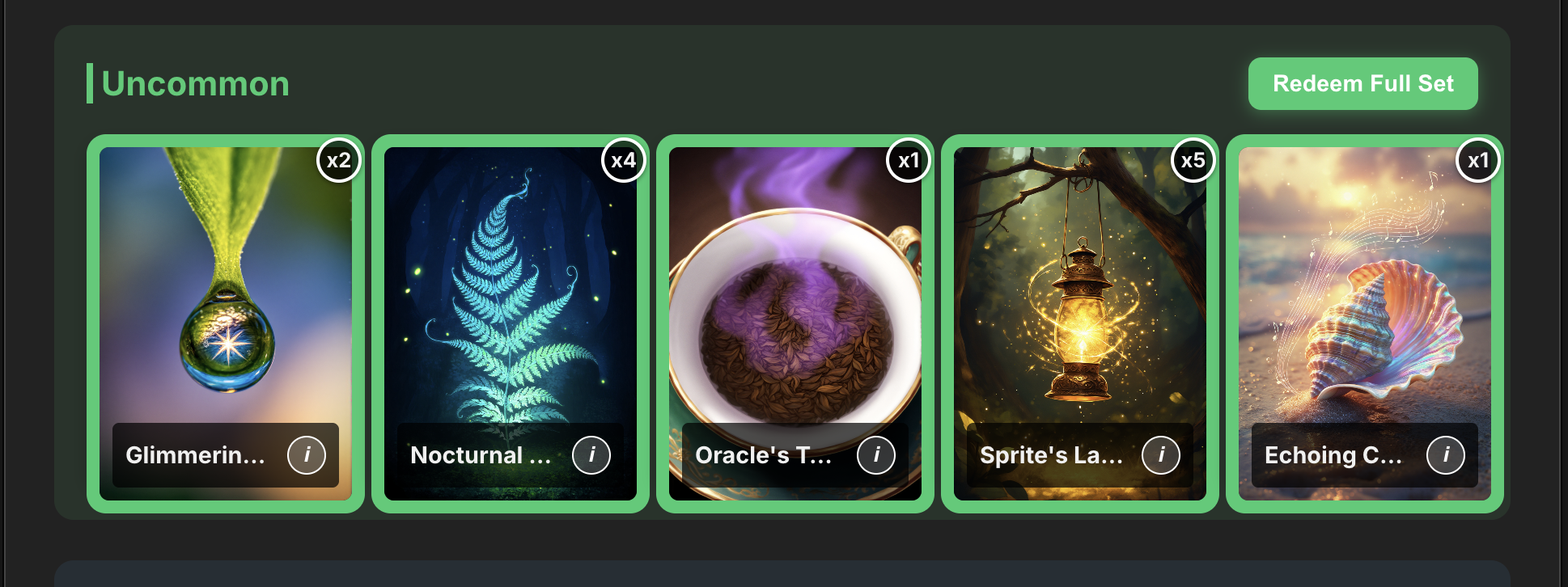Click the x5 badge on lantern card
The height and width of the screenshot is (587, 1568).
[x=1193, y=160]
